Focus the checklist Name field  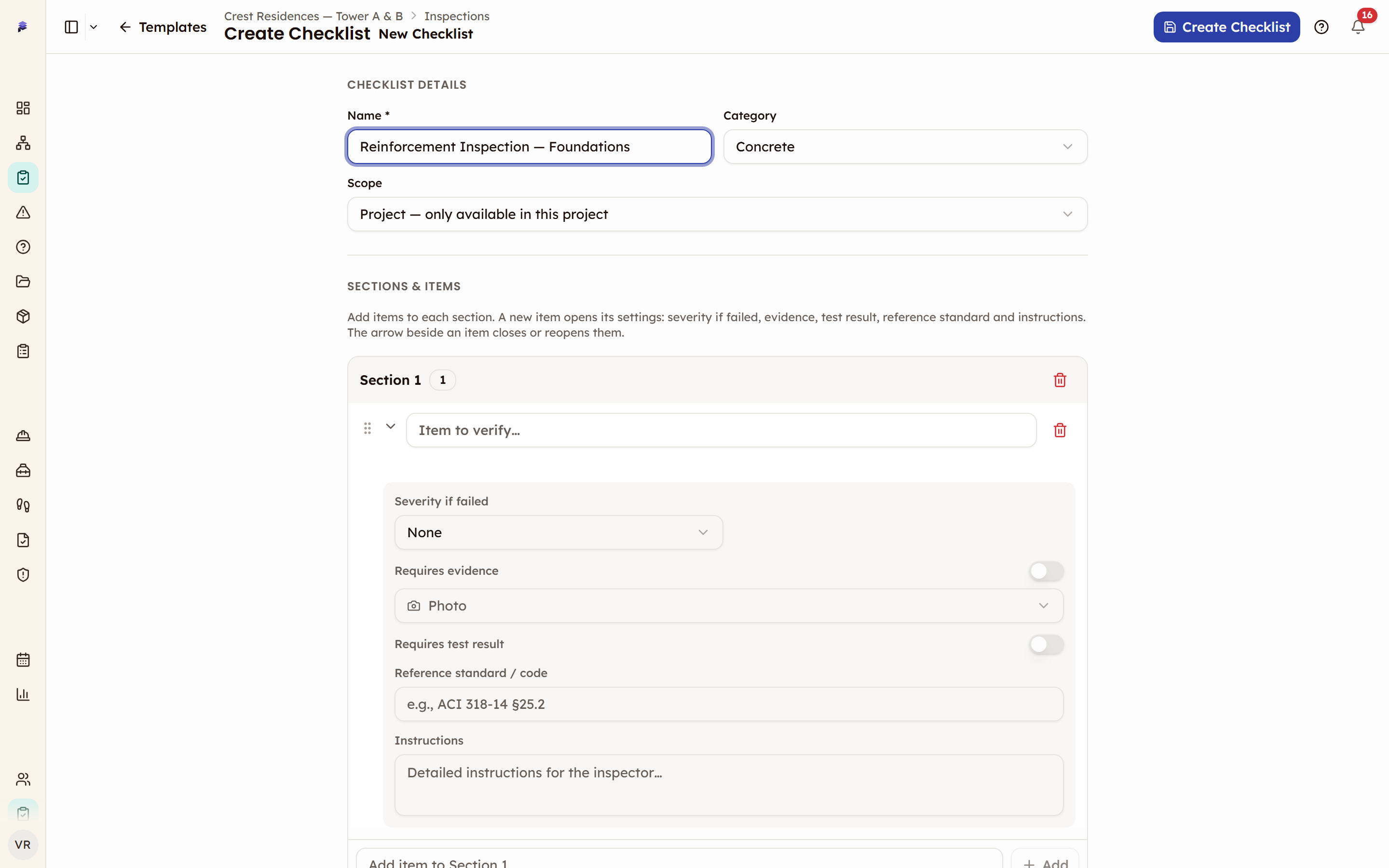pyautogui.click(x=529, y=147)
